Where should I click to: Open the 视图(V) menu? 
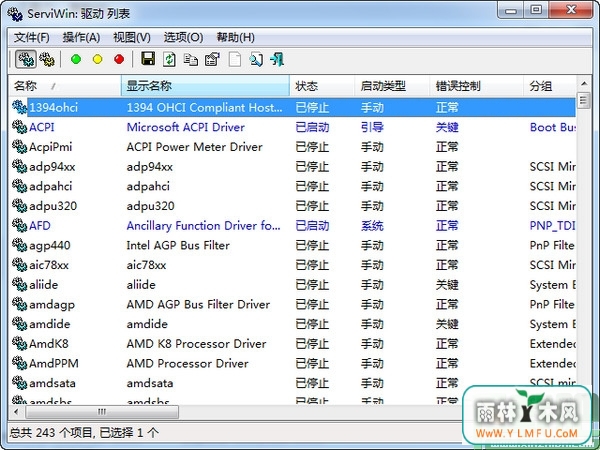point(132,38)
